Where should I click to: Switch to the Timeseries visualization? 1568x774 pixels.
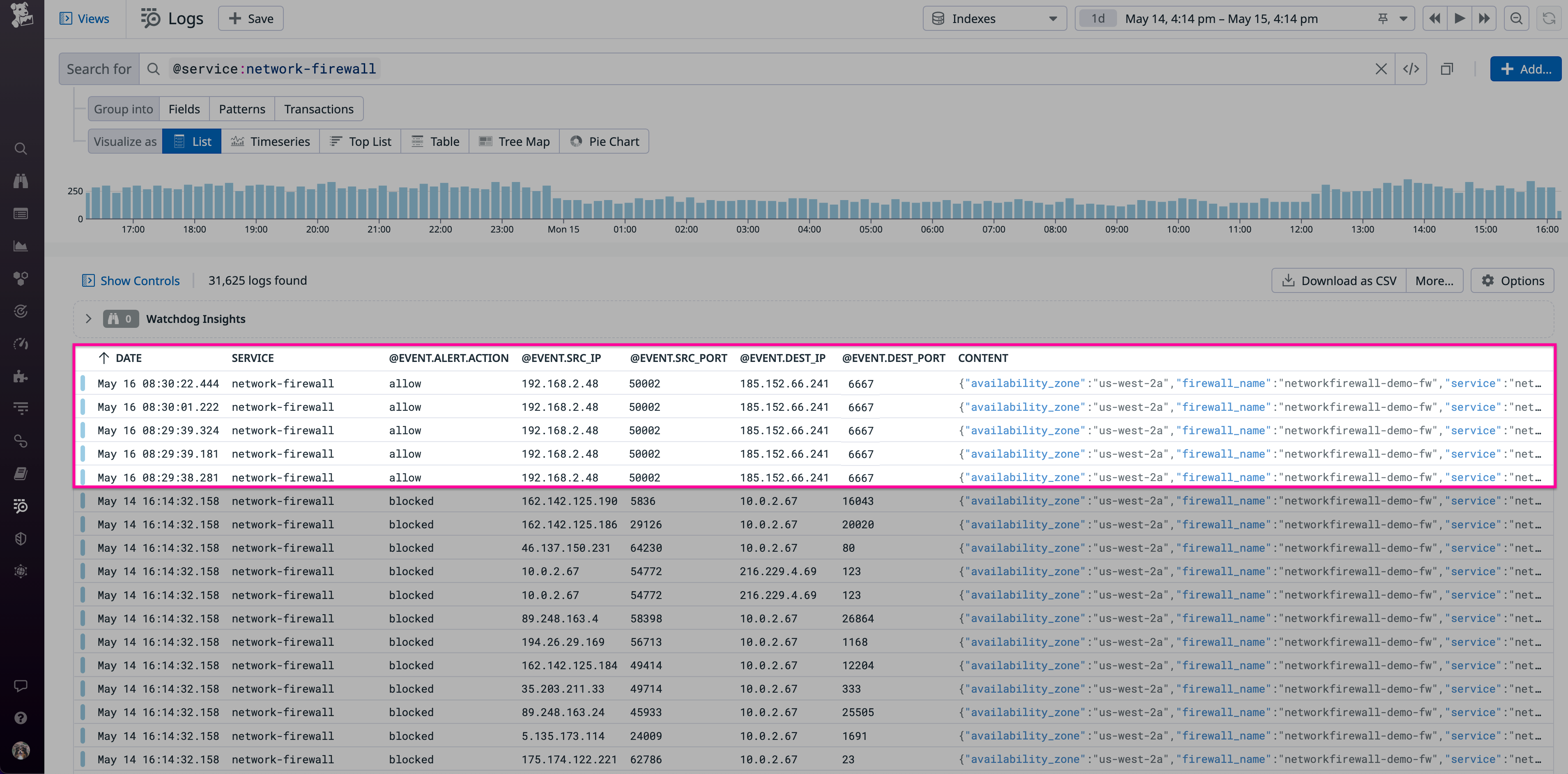pos(271,141)
